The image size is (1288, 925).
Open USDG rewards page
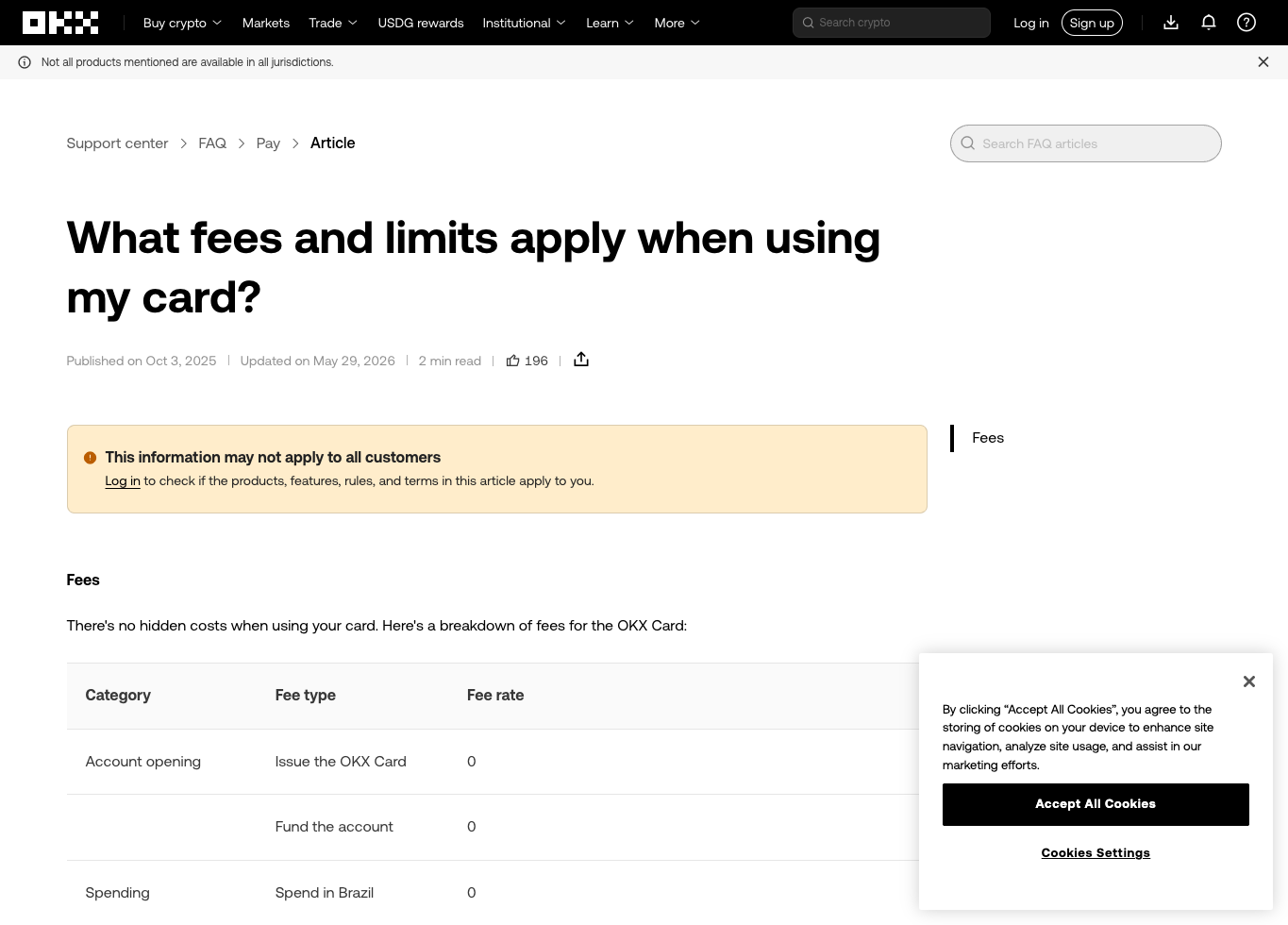click(421, 23)
